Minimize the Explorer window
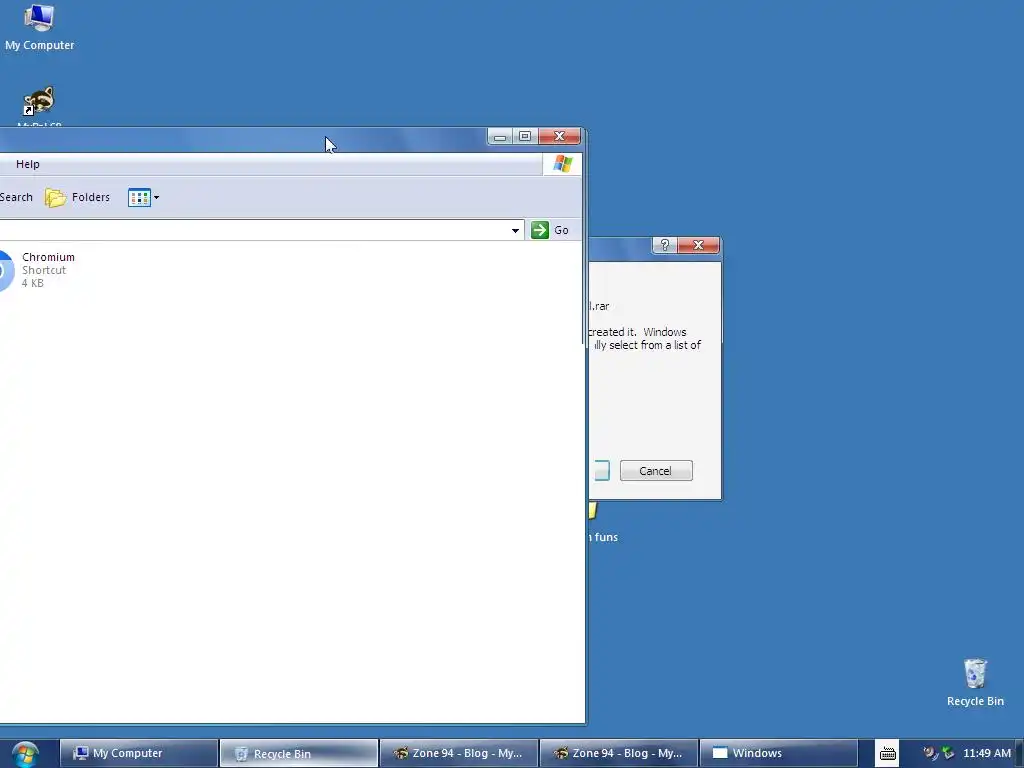Screen dimensions: 1024x768 click(x=500, y=136)
